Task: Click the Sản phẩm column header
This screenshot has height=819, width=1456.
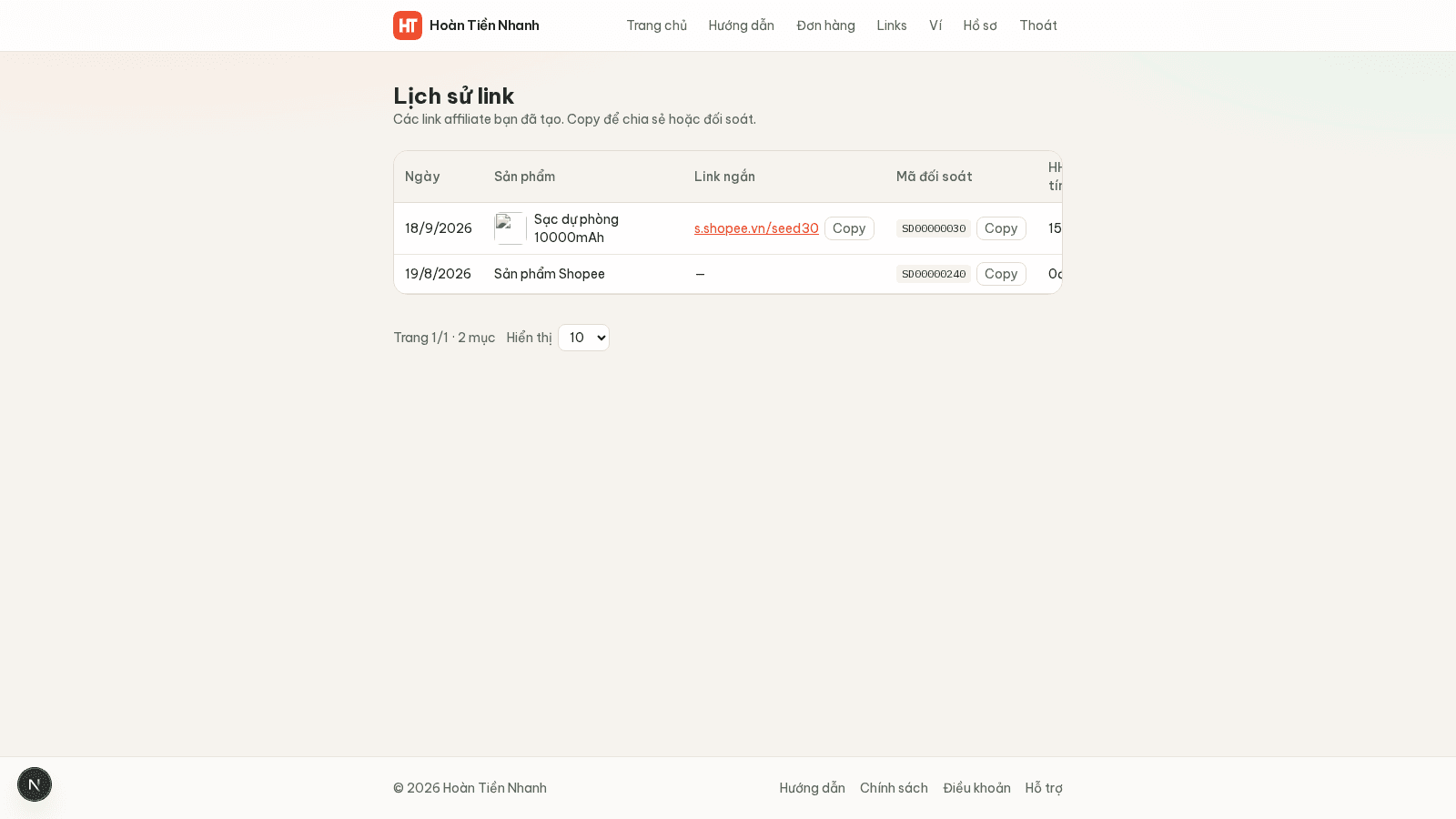Action: 524,177
